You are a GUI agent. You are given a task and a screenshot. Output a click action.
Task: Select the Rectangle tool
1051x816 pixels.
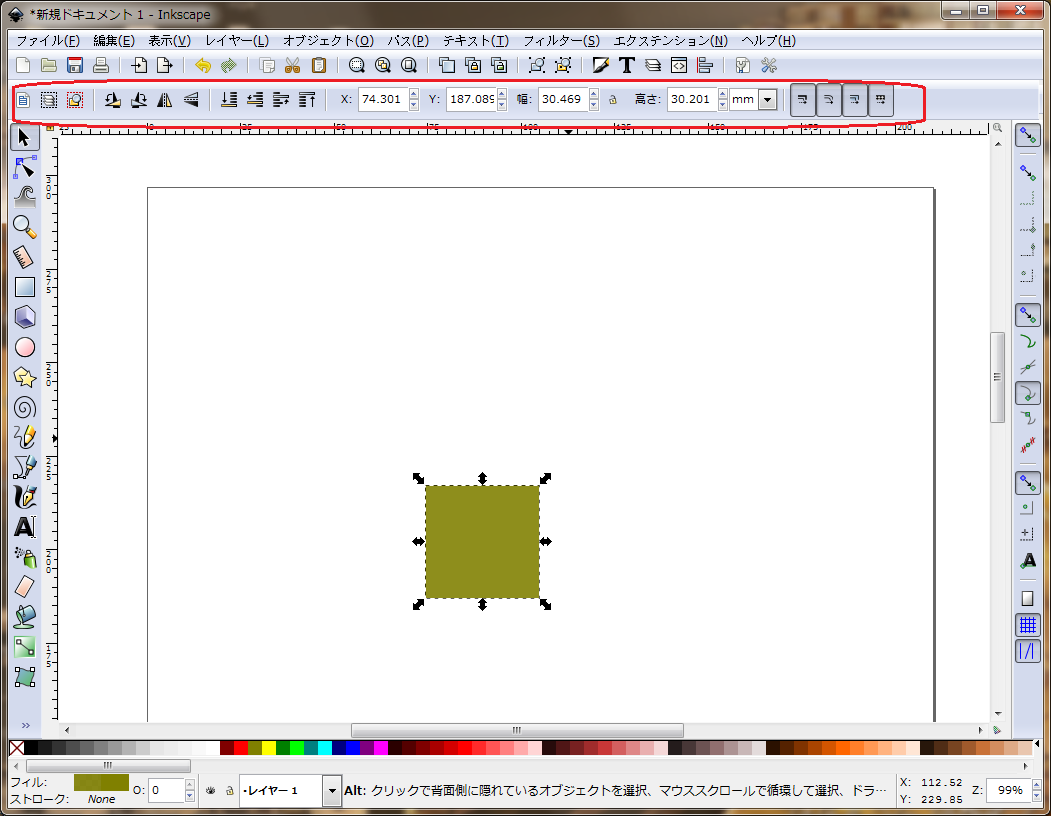click(24, 287)
